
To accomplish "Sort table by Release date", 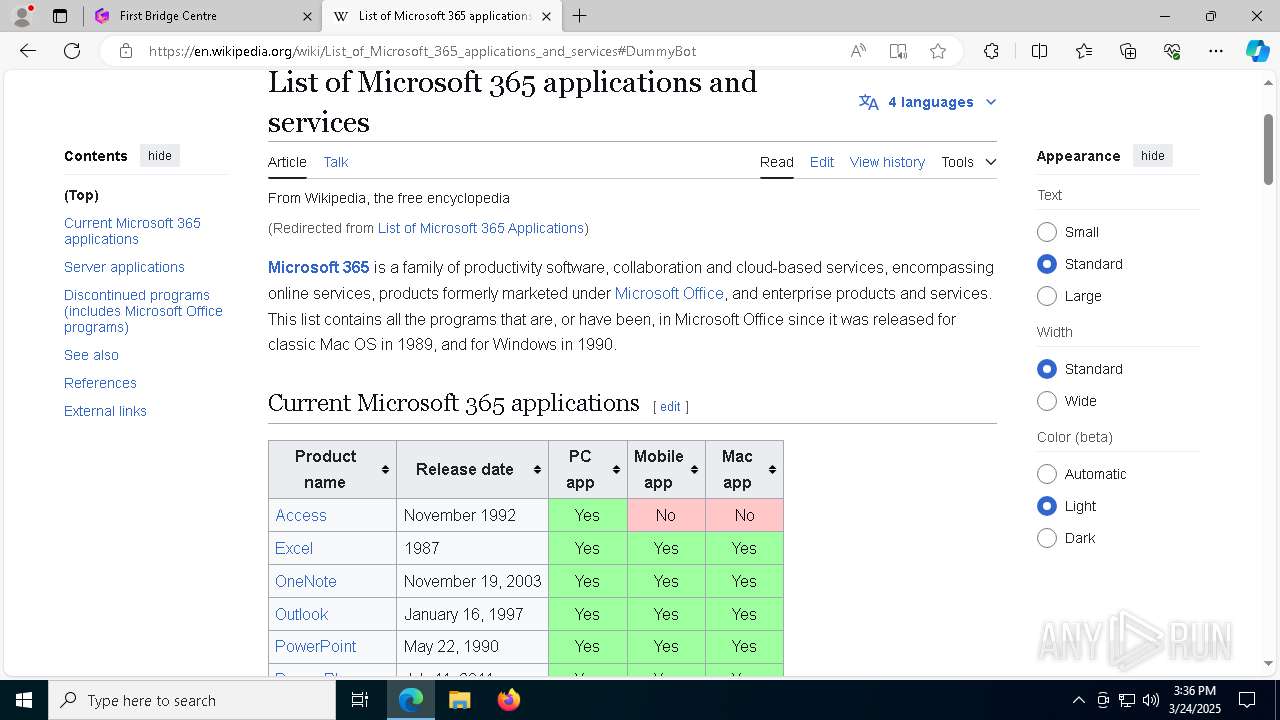I will coord(472,469).
